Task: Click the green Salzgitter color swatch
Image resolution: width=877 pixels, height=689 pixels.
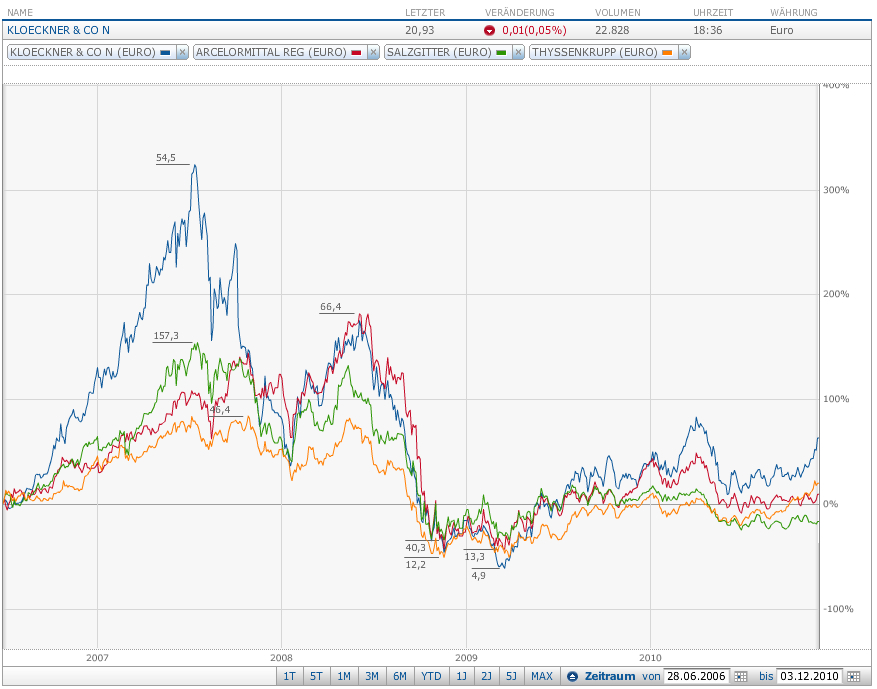Action: coord(501,53)
